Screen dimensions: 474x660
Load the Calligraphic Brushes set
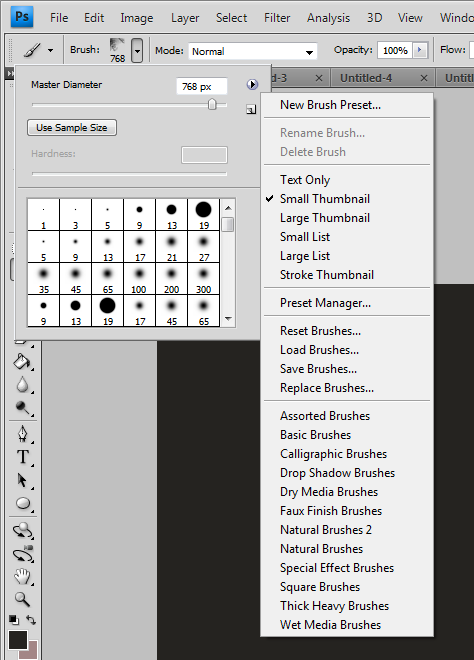pos(347,454)
